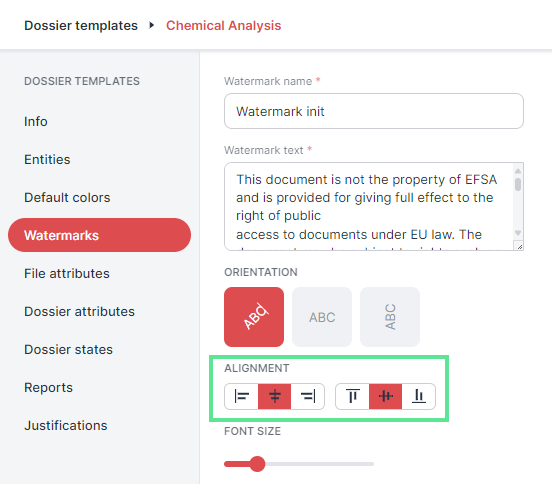Align watermark horizontally centered
The height and width of the screenshot is (484, 552).
(275, 396)
